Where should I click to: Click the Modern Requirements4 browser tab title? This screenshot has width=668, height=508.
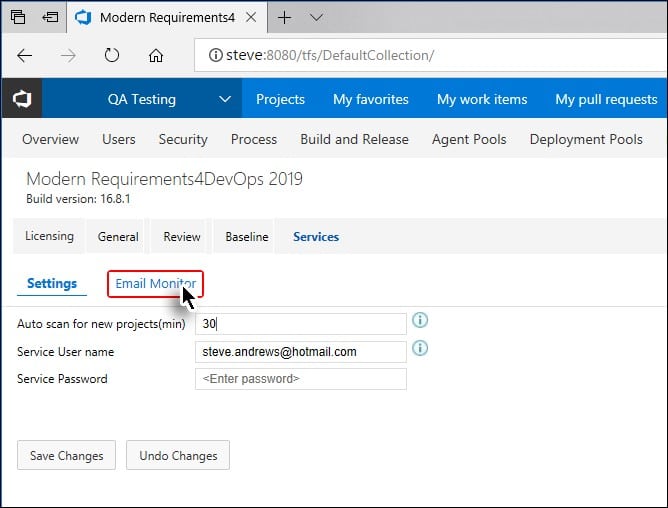[x=167, y=17]
